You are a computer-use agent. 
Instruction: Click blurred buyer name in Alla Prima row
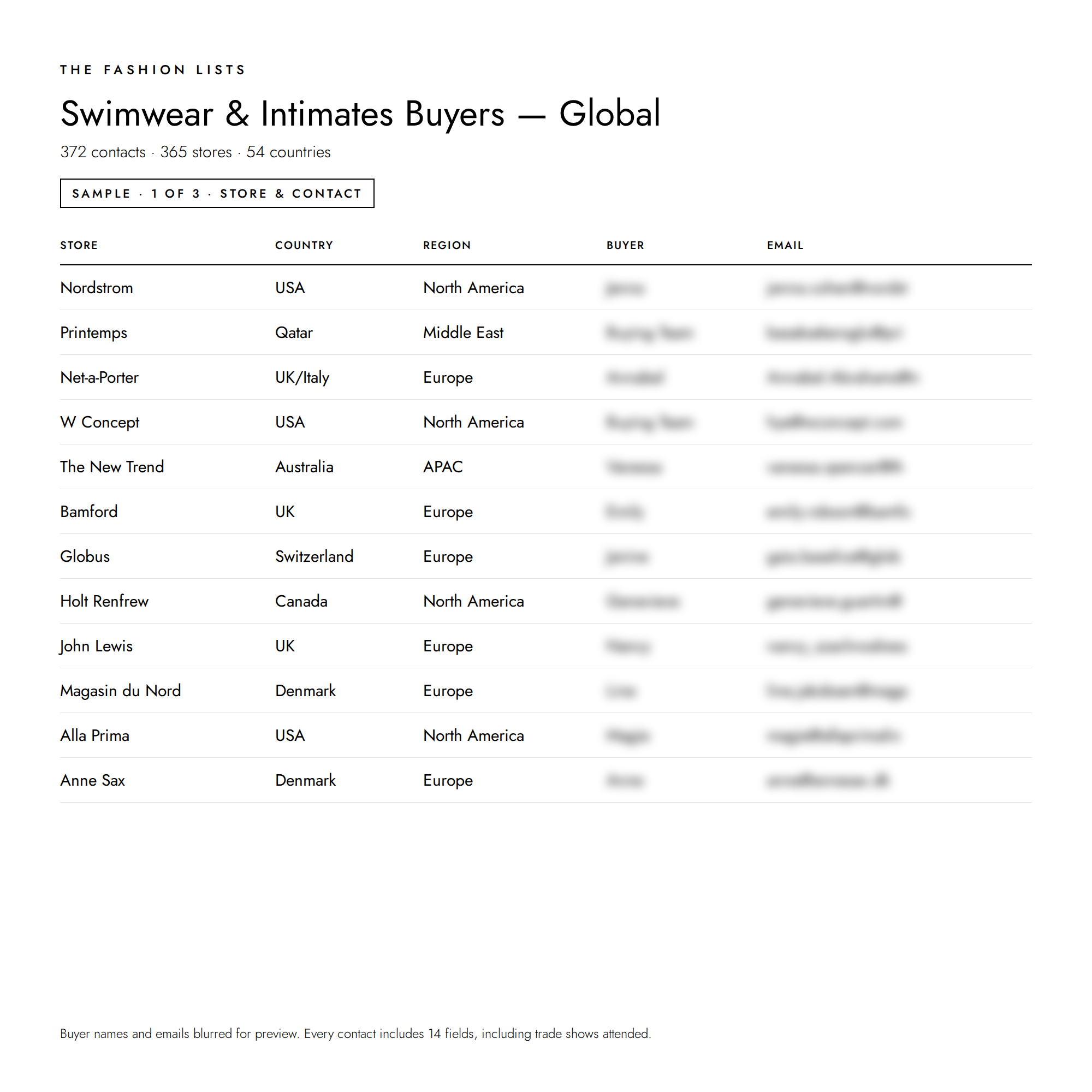[x=628, y=736]
